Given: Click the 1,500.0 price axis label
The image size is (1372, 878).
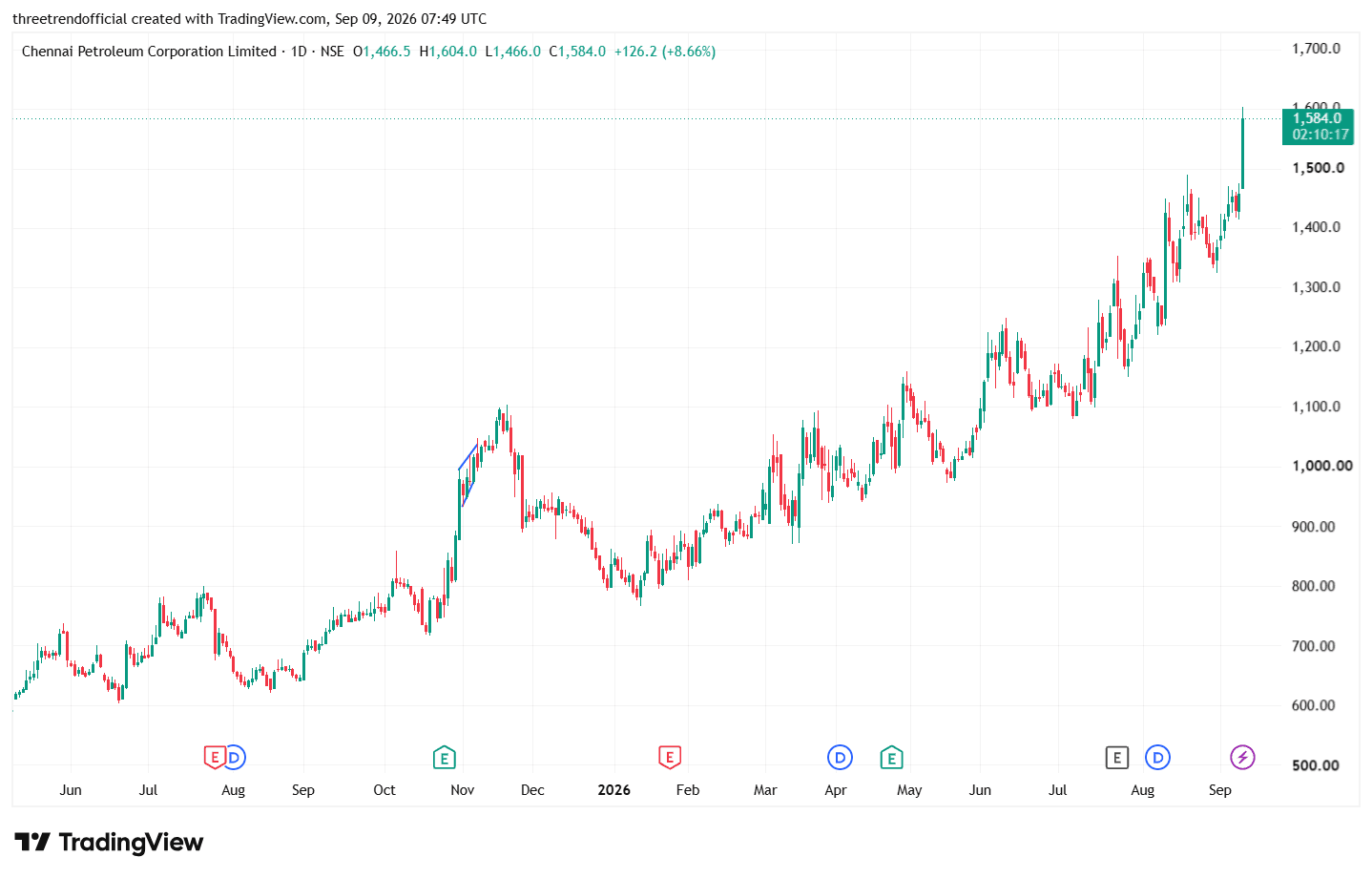Looking at the screenshot, I should pos(1318,168).
